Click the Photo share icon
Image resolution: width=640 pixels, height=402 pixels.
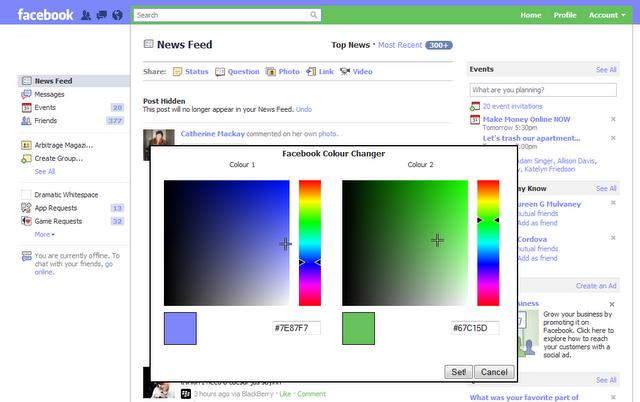(271, 72)
